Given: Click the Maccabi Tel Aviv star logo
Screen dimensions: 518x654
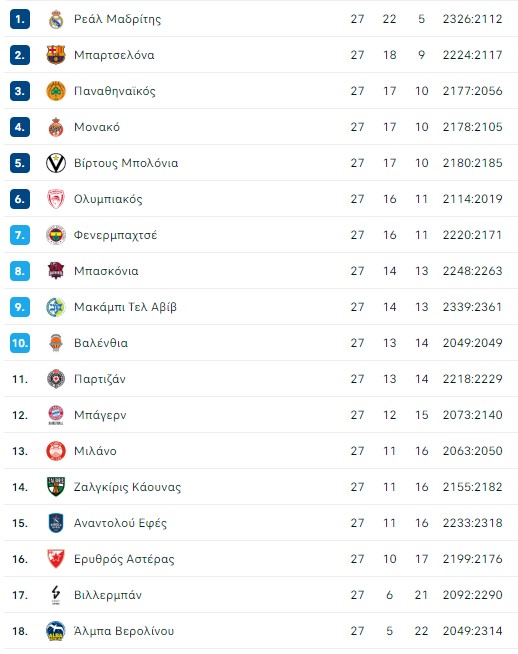Looking at the screenshot, I should [56, 307].
